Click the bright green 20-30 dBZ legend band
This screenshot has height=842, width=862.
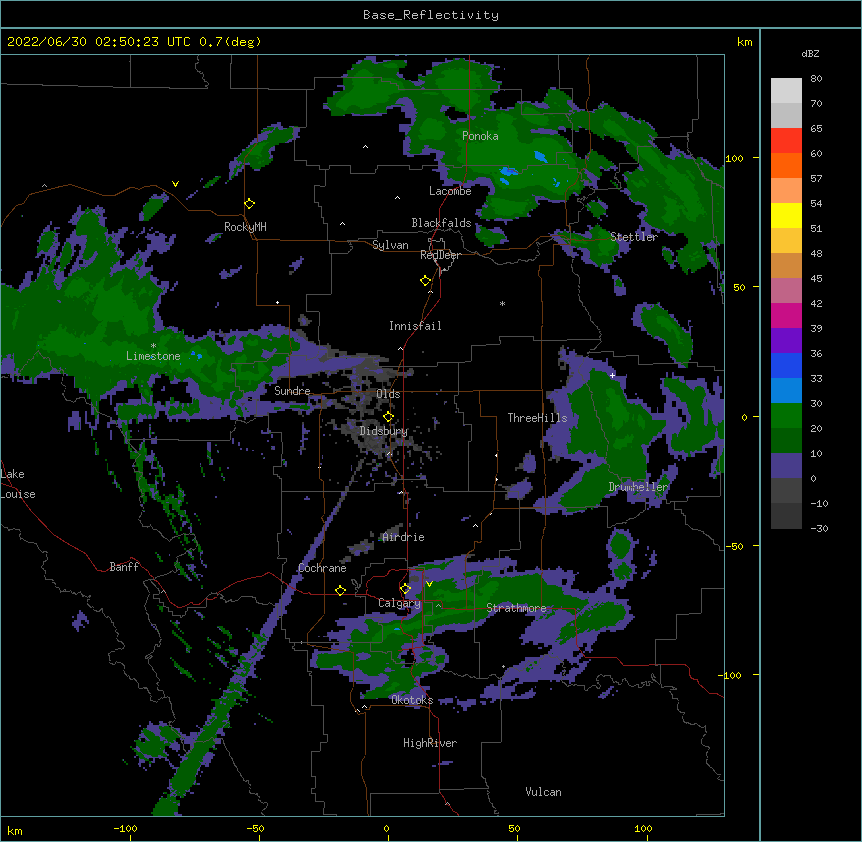(786, 416)
